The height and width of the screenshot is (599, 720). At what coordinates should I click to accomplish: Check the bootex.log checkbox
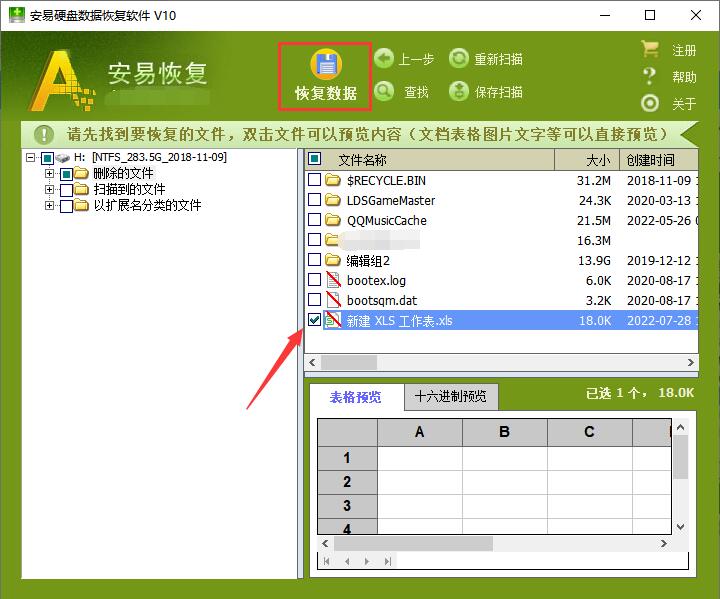(315, 280)
